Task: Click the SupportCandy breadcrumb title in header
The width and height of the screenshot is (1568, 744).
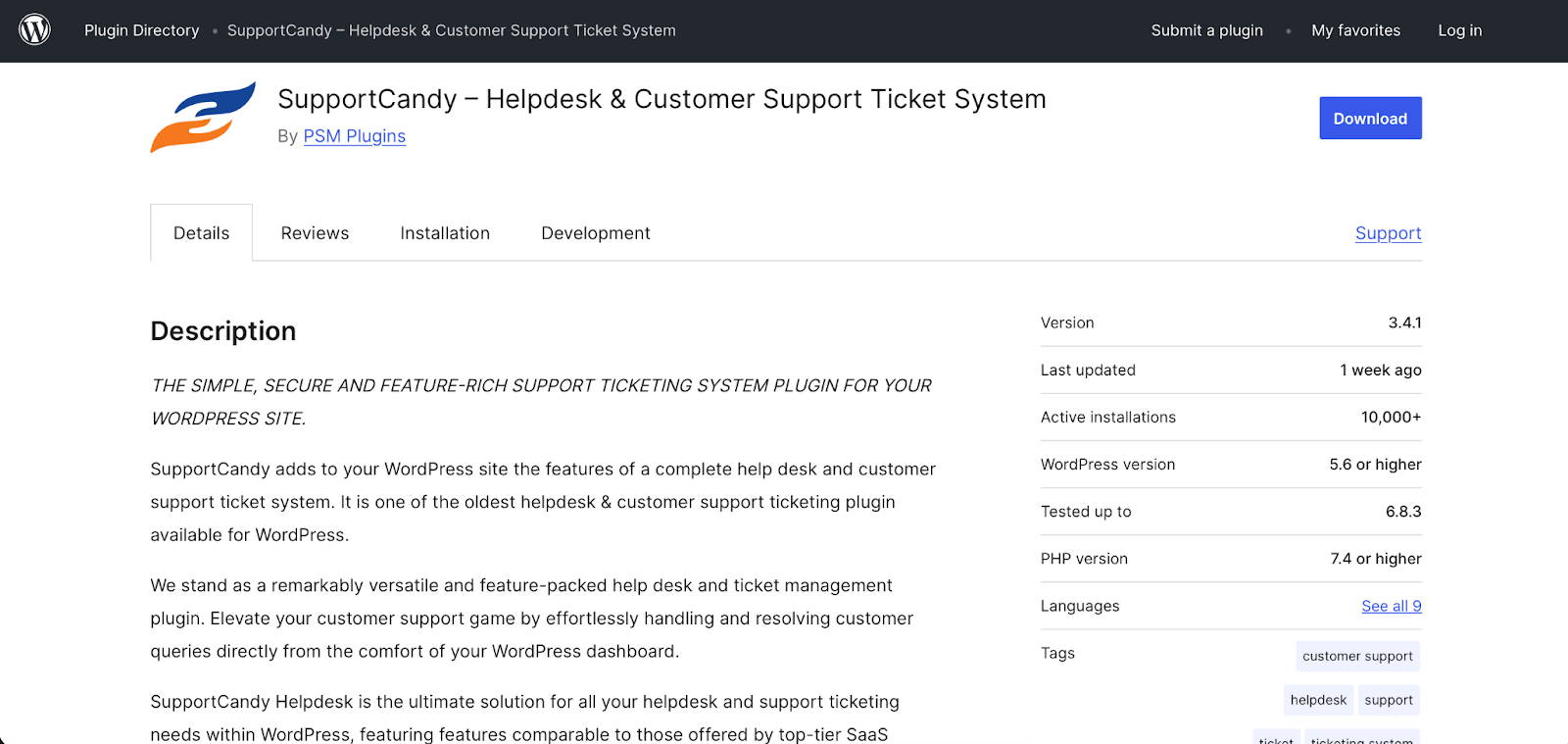Action: (x=451, y=30)
